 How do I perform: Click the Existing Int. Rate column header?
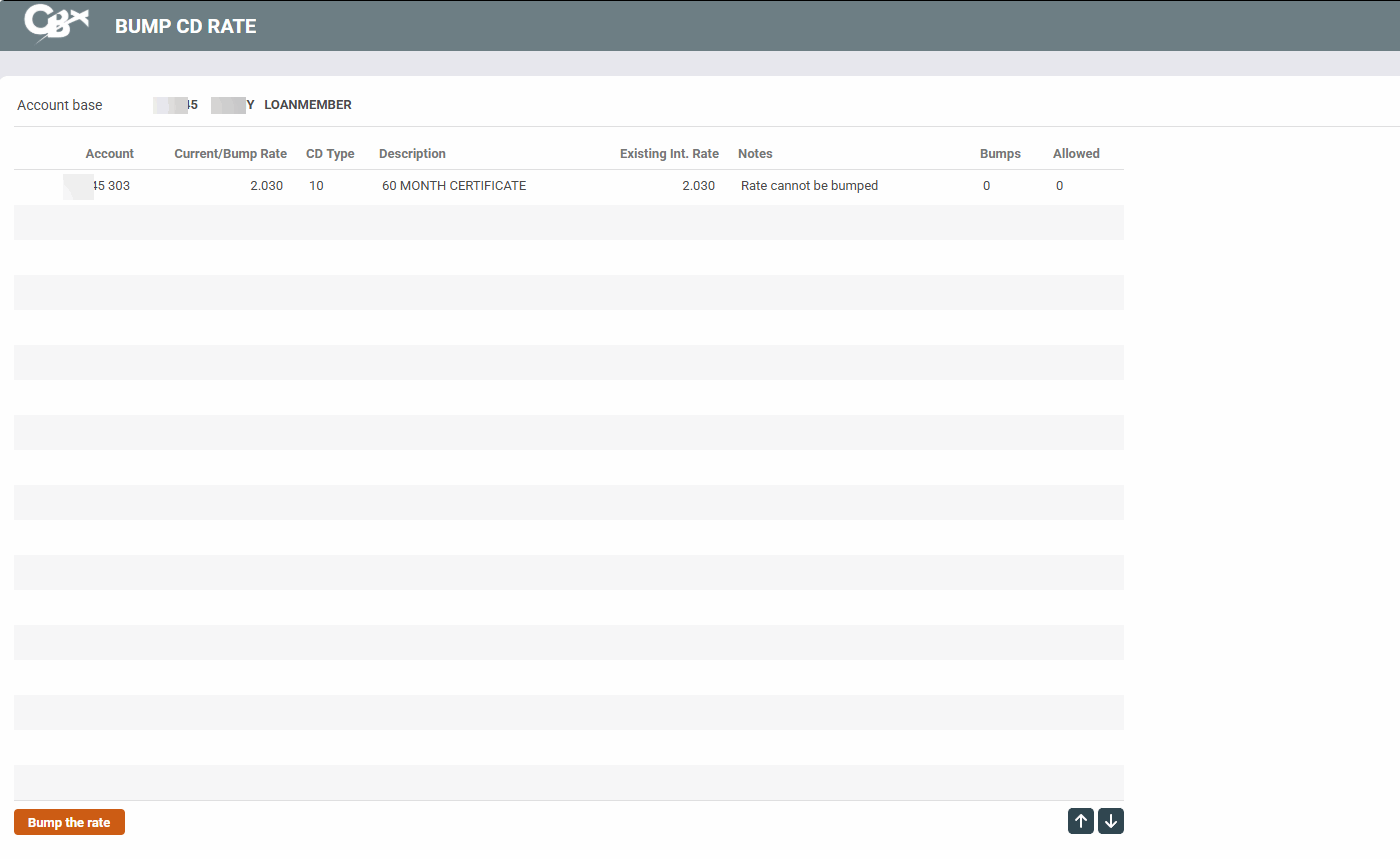[669, 154]
